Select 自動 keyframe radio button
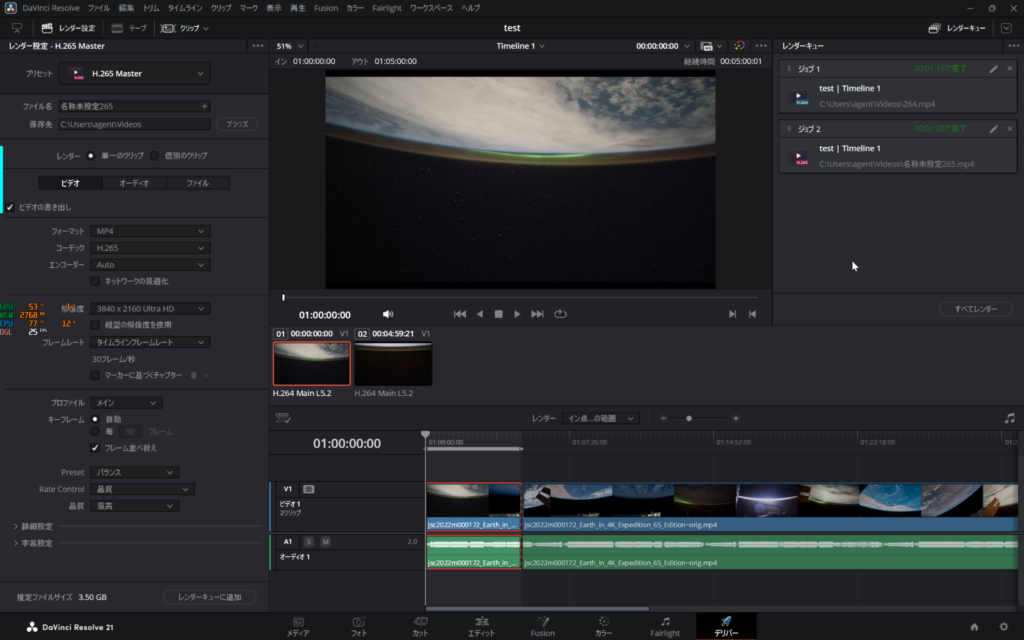The height and width of the screenshot is (640, 1024). [x=95, y=419]
